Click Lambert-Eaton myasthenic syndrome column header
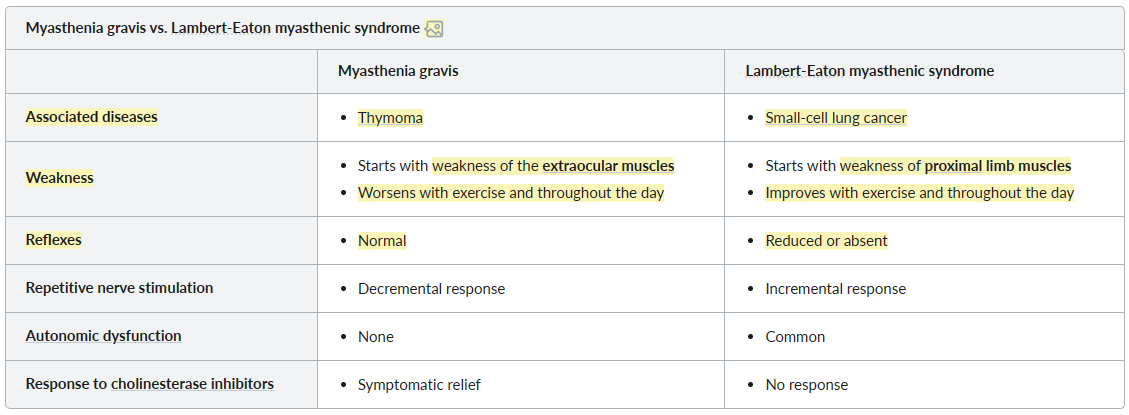 tap(870, 71)
